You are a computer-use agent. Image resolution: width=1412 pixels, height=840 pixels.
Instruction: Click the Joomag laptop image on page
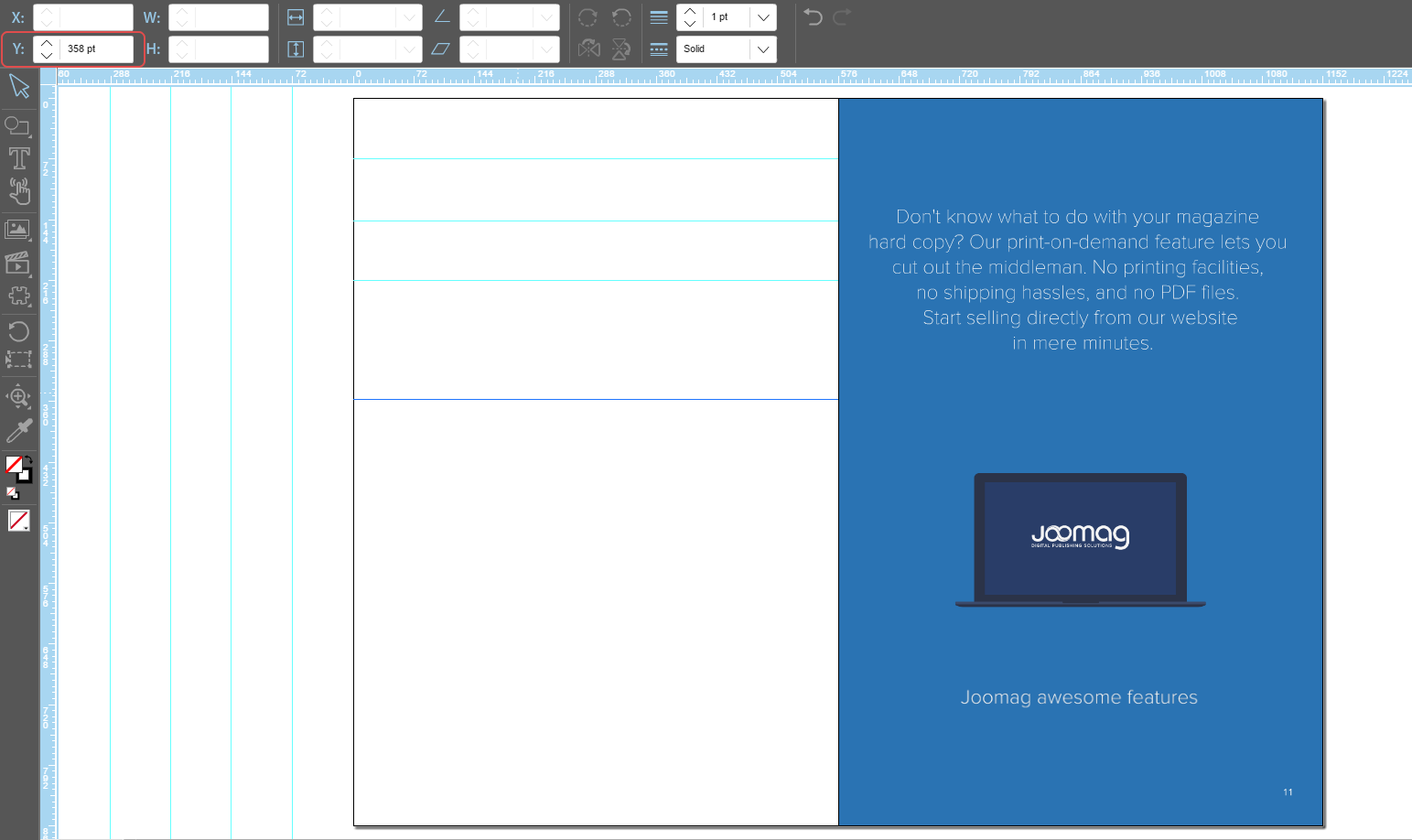click(x=1080, y=539)
